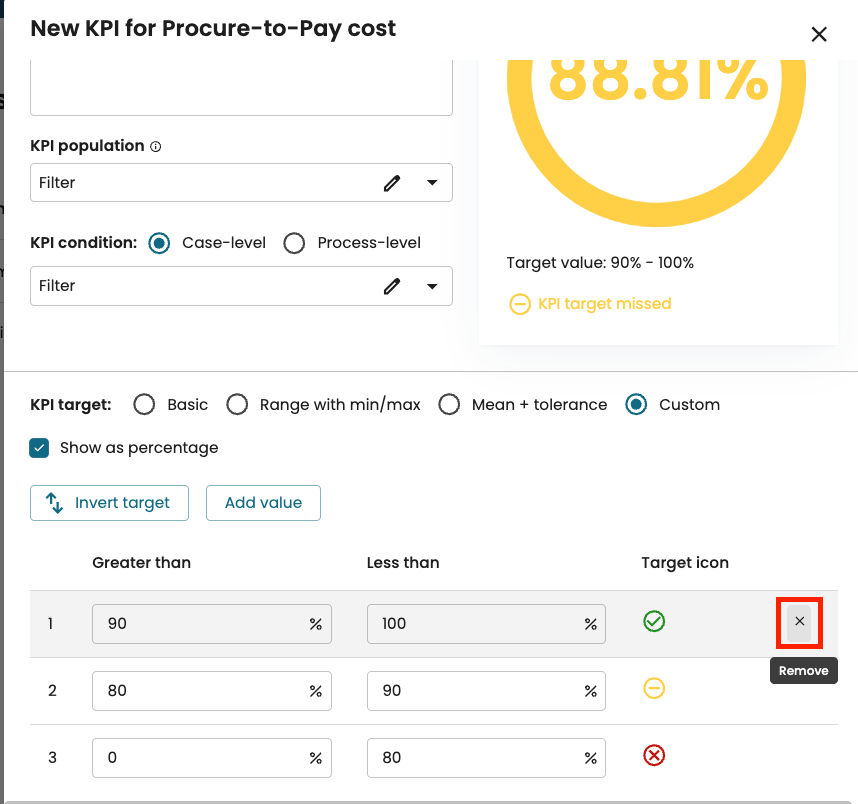Viewport: 858px width, 804px height.
Task: Choose the Basic KPI target option
Action: click(144, 405)
